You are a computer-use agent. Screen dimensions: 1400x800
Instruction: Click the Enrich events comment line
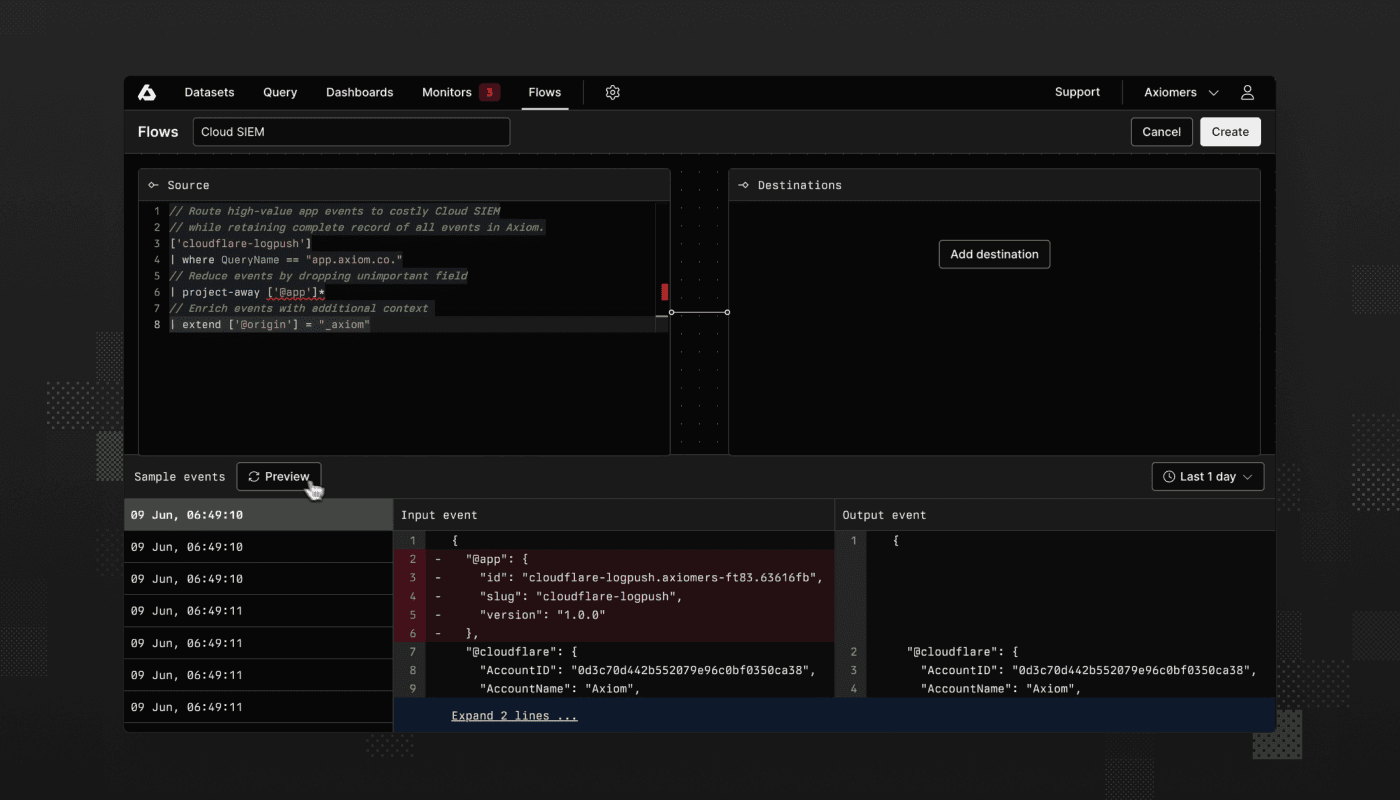click(x=299, y=308)
